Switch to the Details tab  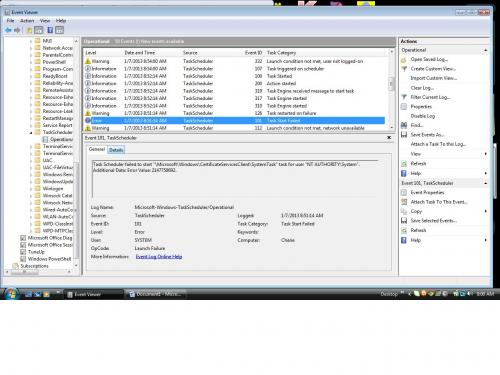coord(116,150)
